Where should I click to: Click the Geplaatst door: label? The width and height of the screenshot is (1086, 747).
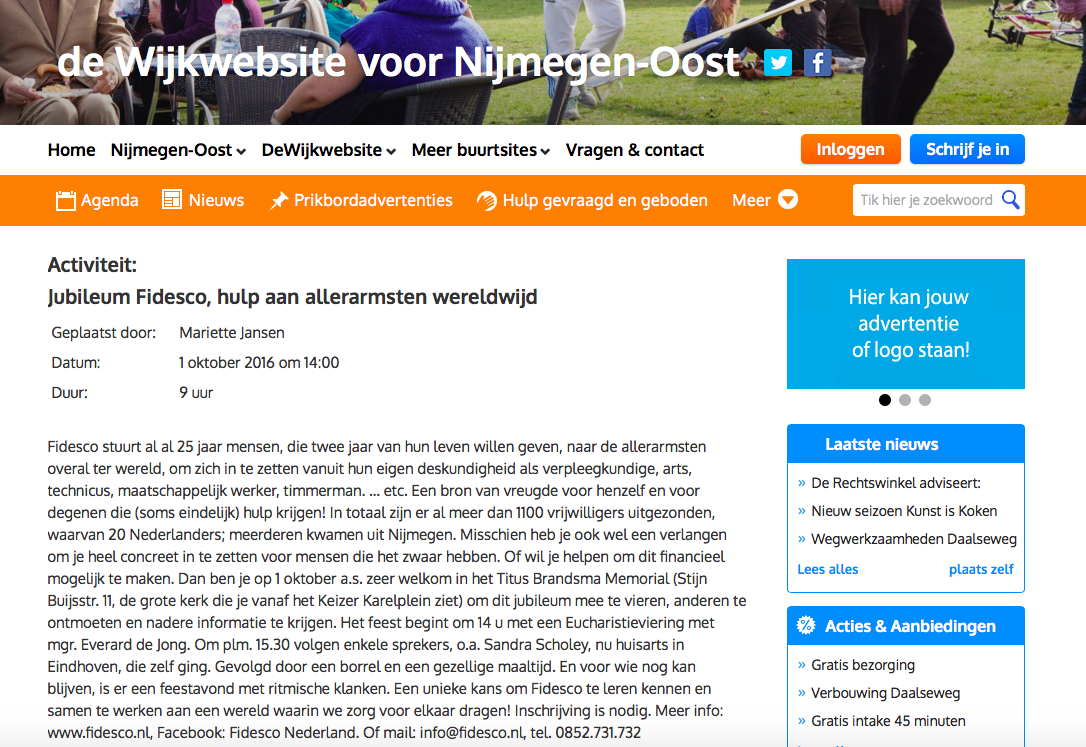point(104,333)
